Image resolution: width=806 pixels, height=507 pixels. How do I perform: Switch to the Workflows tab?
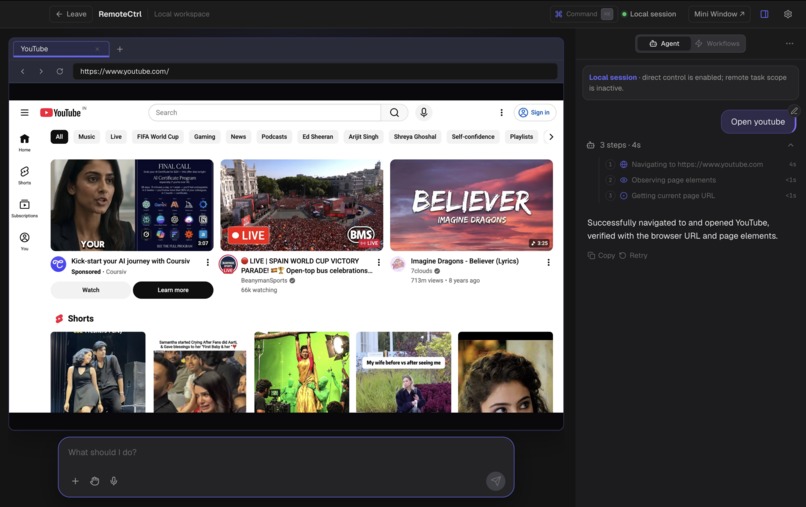[x=718, y=44]
